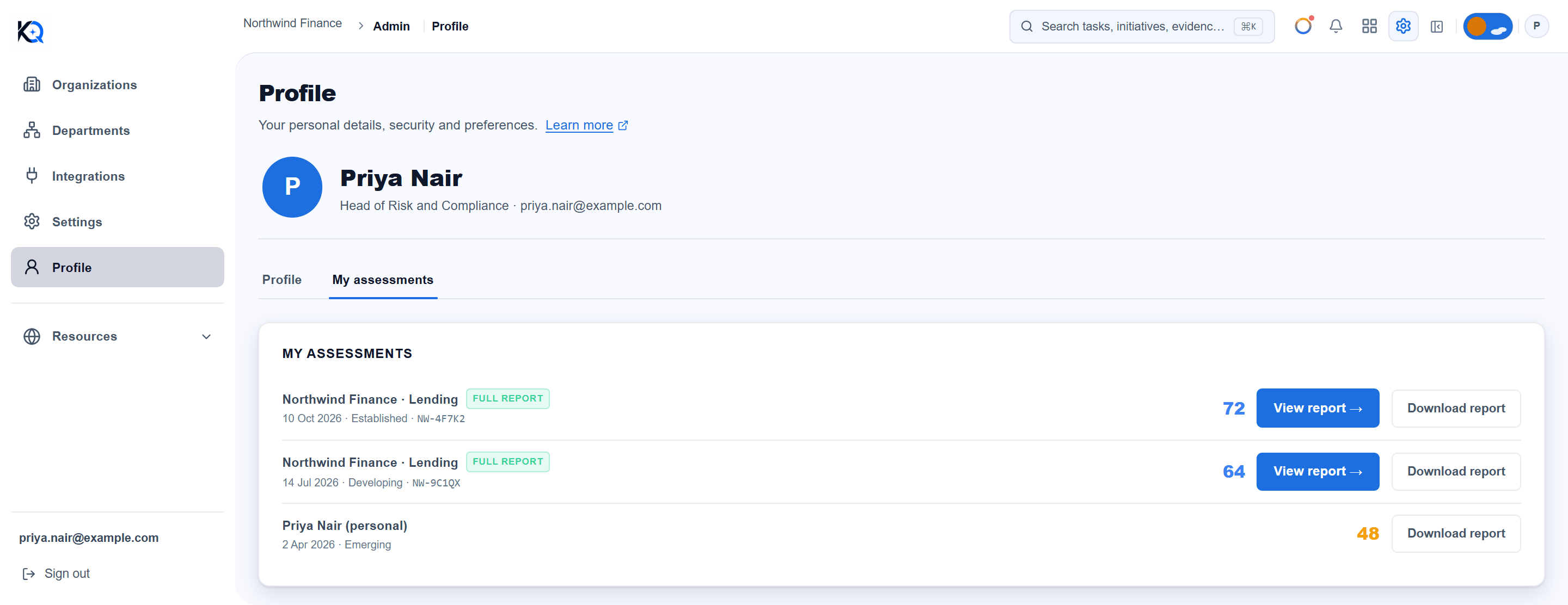Open Integrations from sidebar
The height and width of the screenshot is (605, 1568).
point(118,176)
